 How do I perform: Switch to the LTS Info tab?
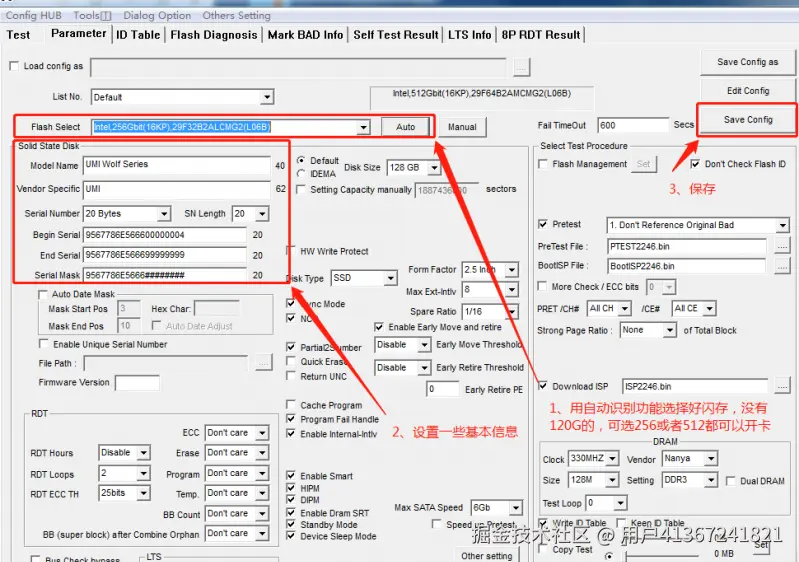[x=470, y=35]
